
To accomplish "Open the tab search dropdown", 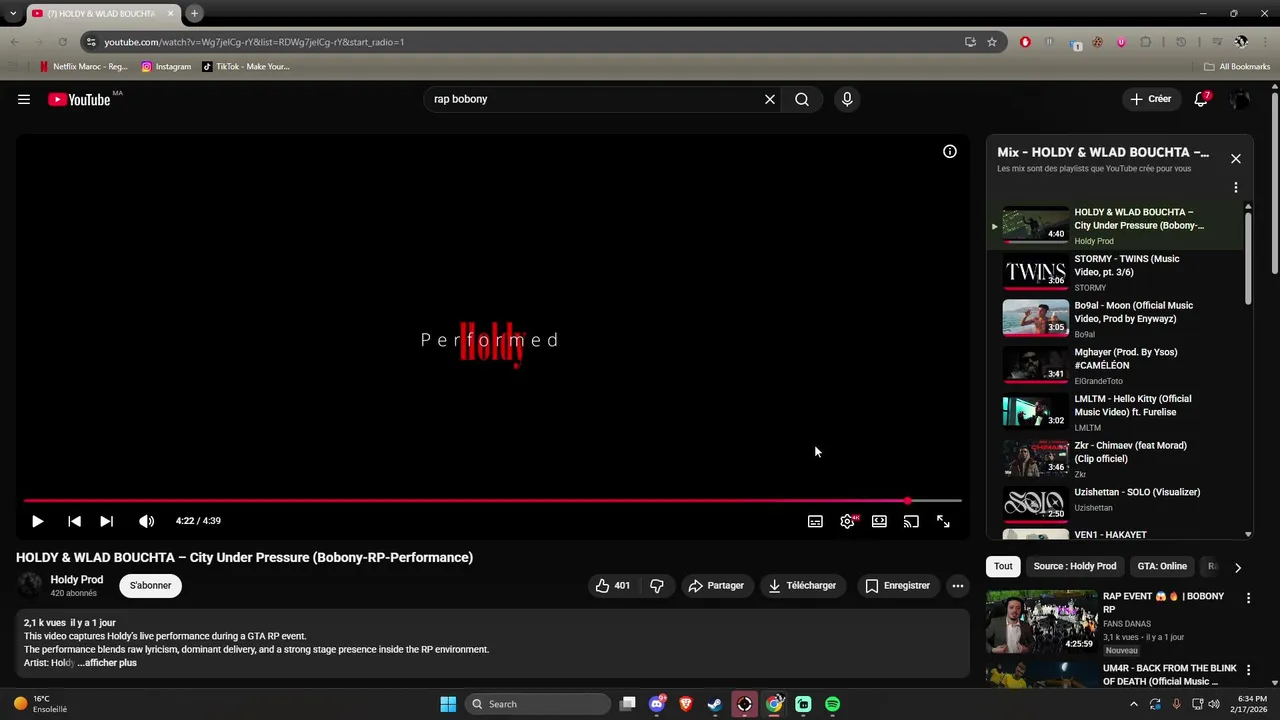I will coord(12,13).
